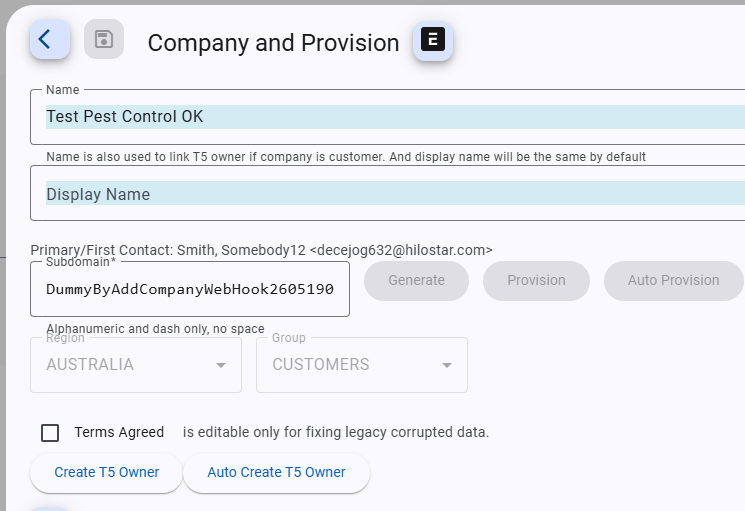Click the Auto Provision button
745x511 pixels.
(x=674, y=281)
